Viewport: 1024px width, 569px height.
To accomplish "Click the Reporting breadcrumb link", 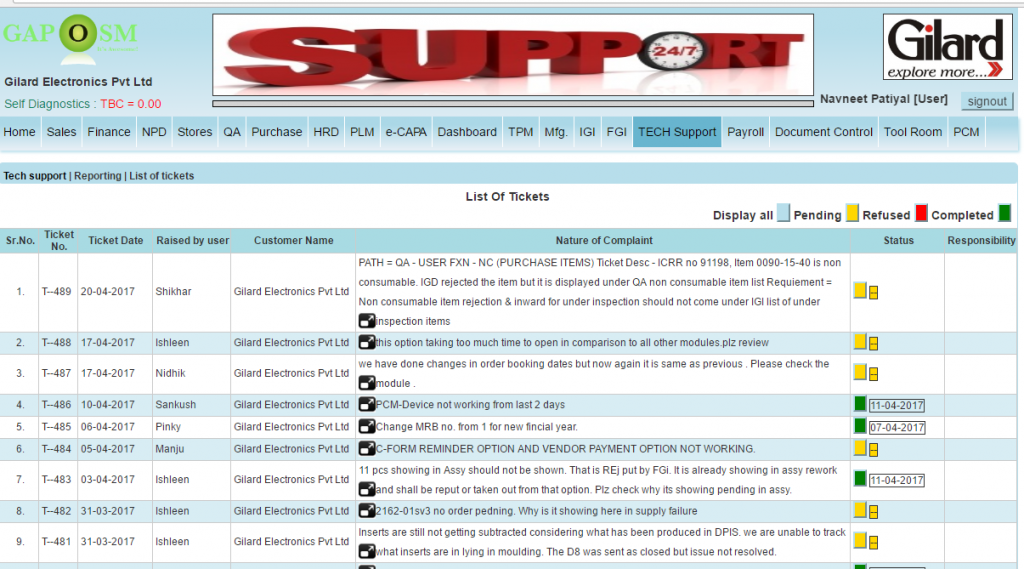I will [x=97, y=176].
